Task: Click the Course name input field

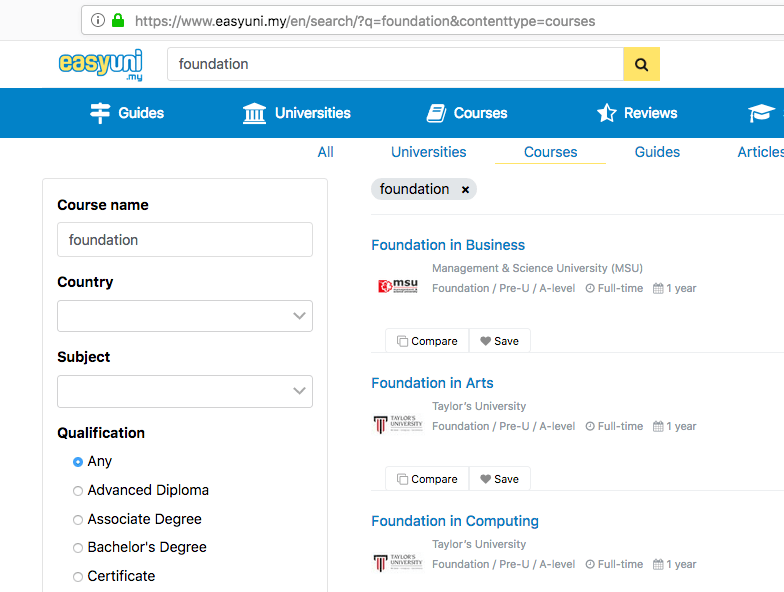Action: [x=185, y=240]
